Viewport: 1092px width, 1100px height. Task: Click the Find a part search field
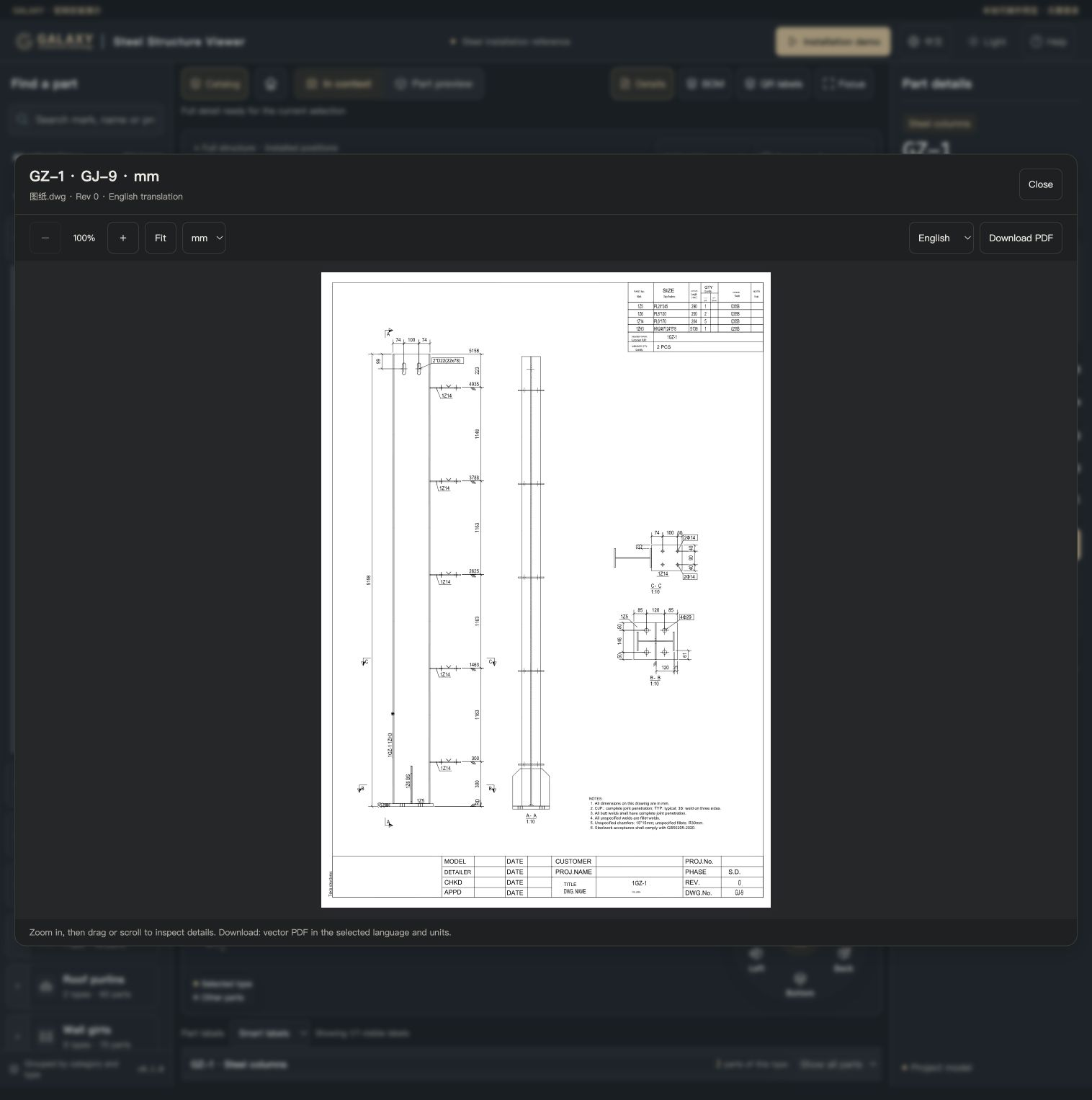tap(87, 120)
